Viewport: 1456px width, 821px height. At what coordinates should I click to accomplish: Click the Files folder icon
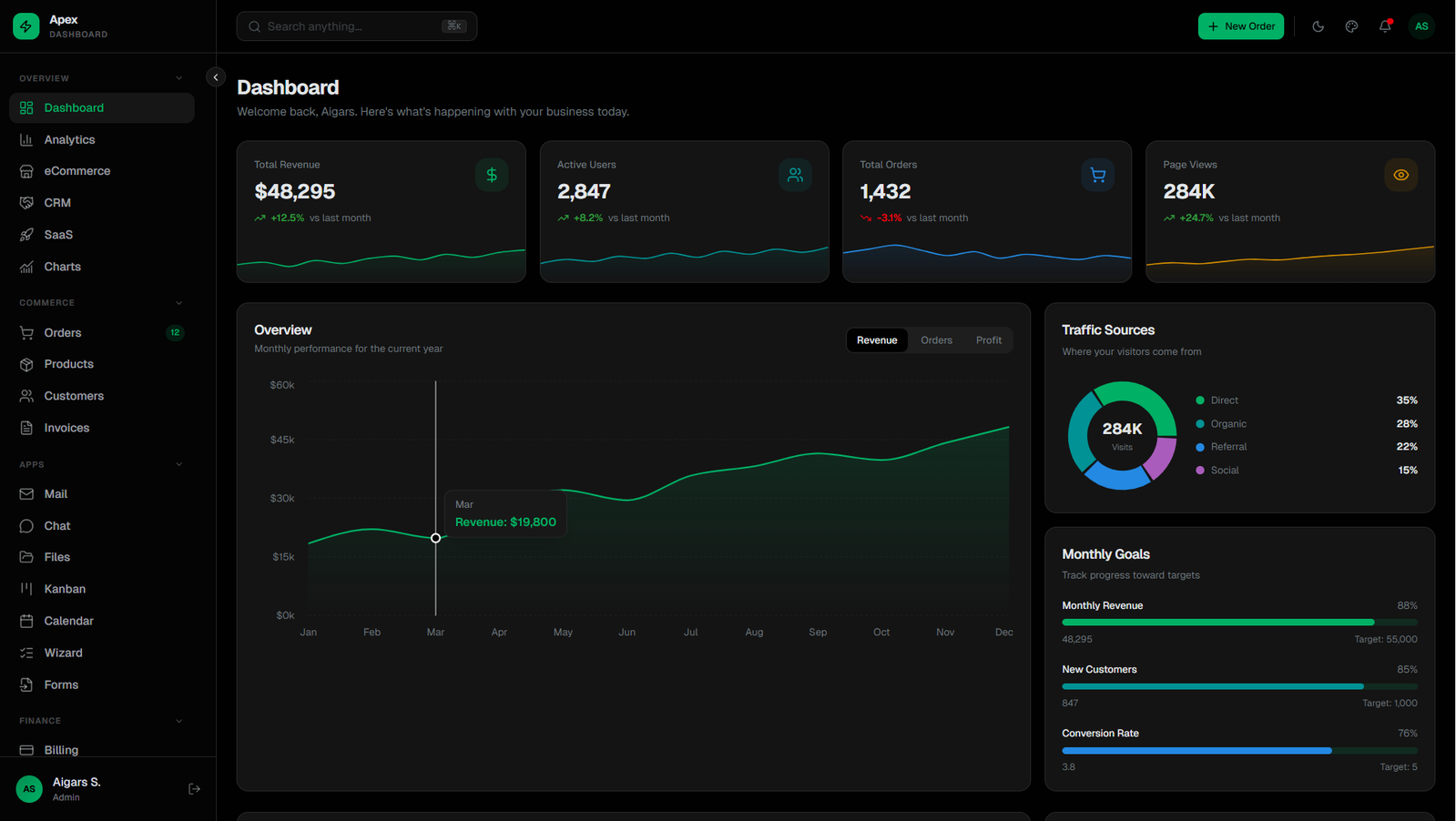26,557
